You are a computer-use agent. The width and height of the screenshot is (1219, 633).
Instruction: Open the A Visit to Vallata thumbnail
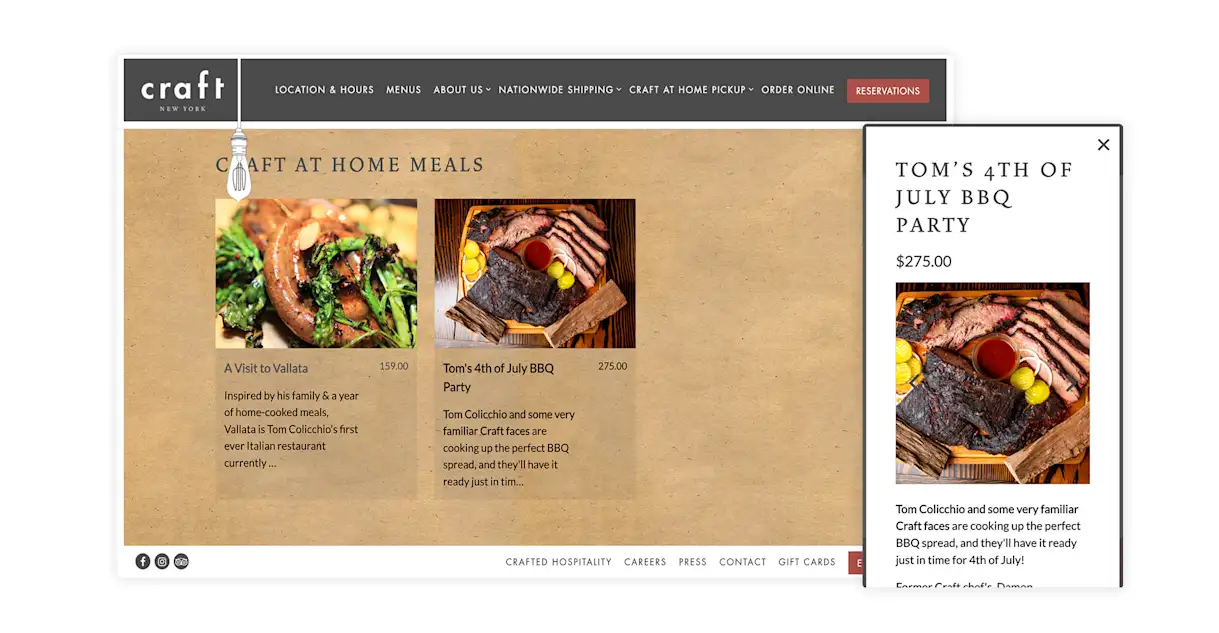coord(316,273)
